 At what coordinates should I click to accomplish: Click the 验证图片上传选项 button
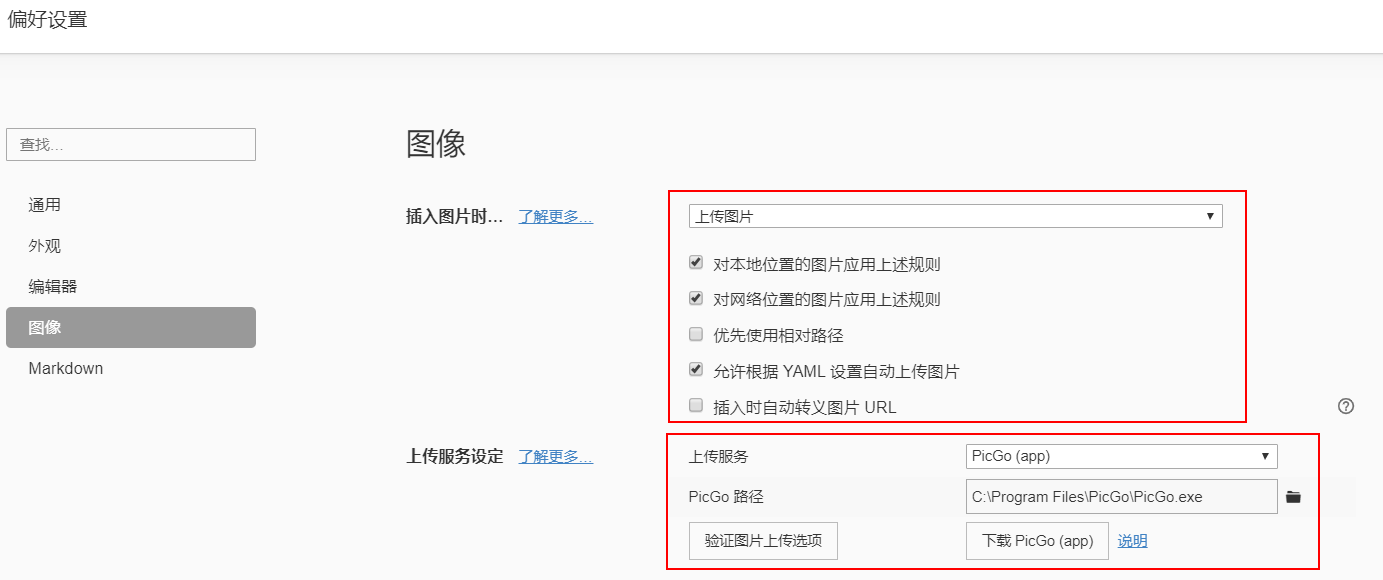pos(763,541)
